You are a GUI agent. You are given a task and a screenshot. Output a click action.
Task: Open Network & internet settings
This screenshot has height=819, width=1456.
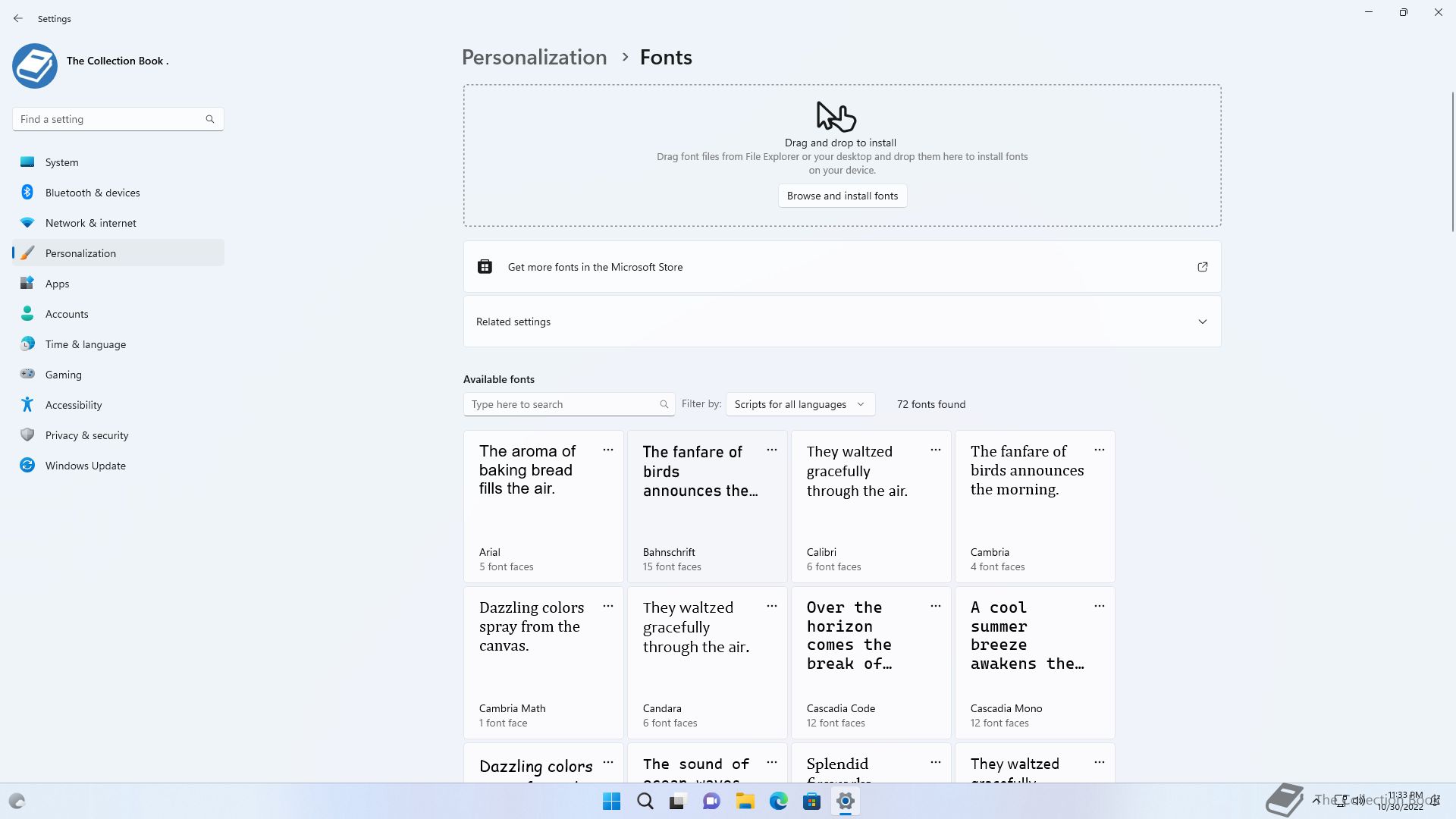point(118,223)
